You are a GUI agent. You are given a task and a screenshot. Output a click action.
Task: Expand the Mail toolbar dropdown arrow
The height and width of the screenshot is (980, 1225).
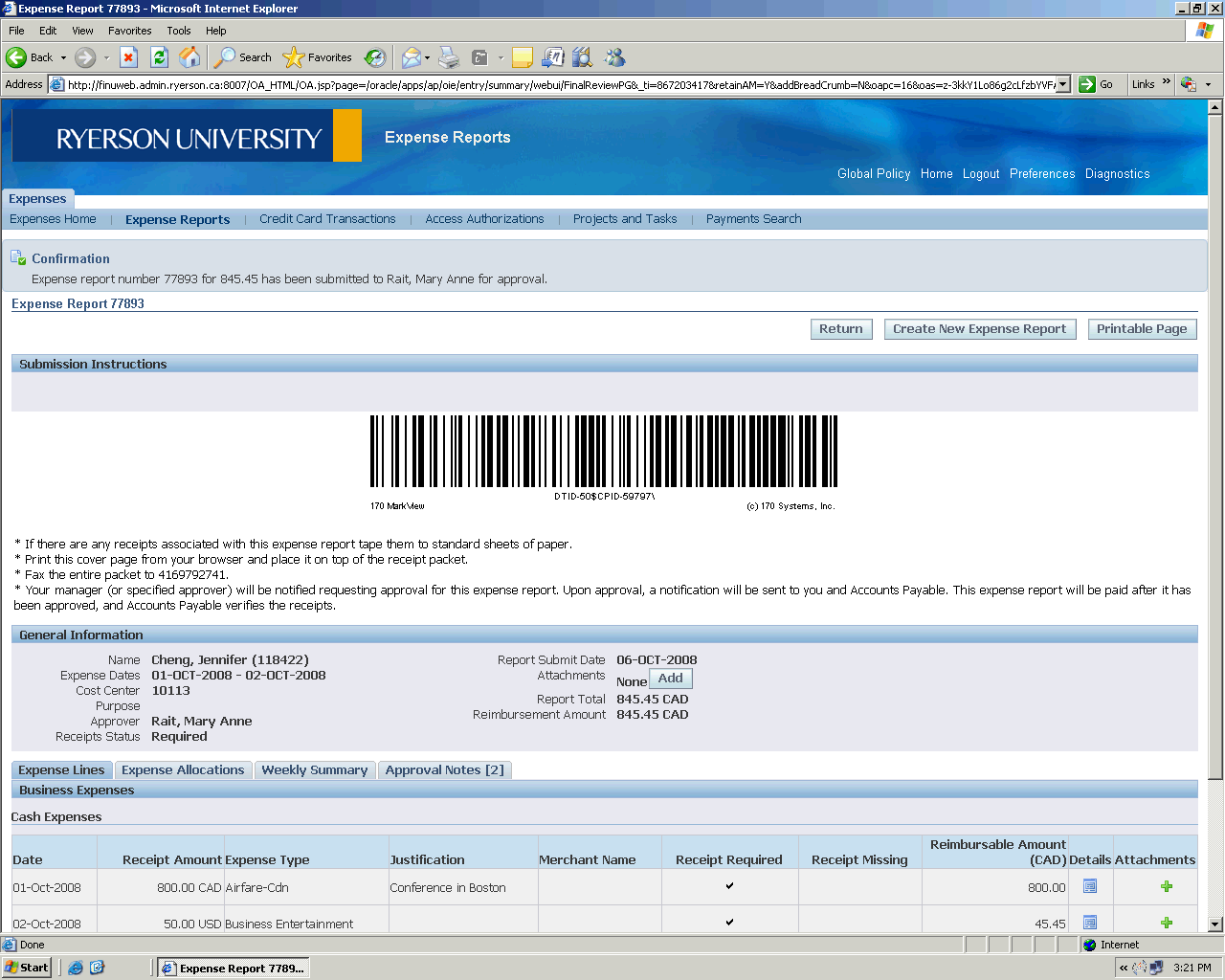(427, 57)
